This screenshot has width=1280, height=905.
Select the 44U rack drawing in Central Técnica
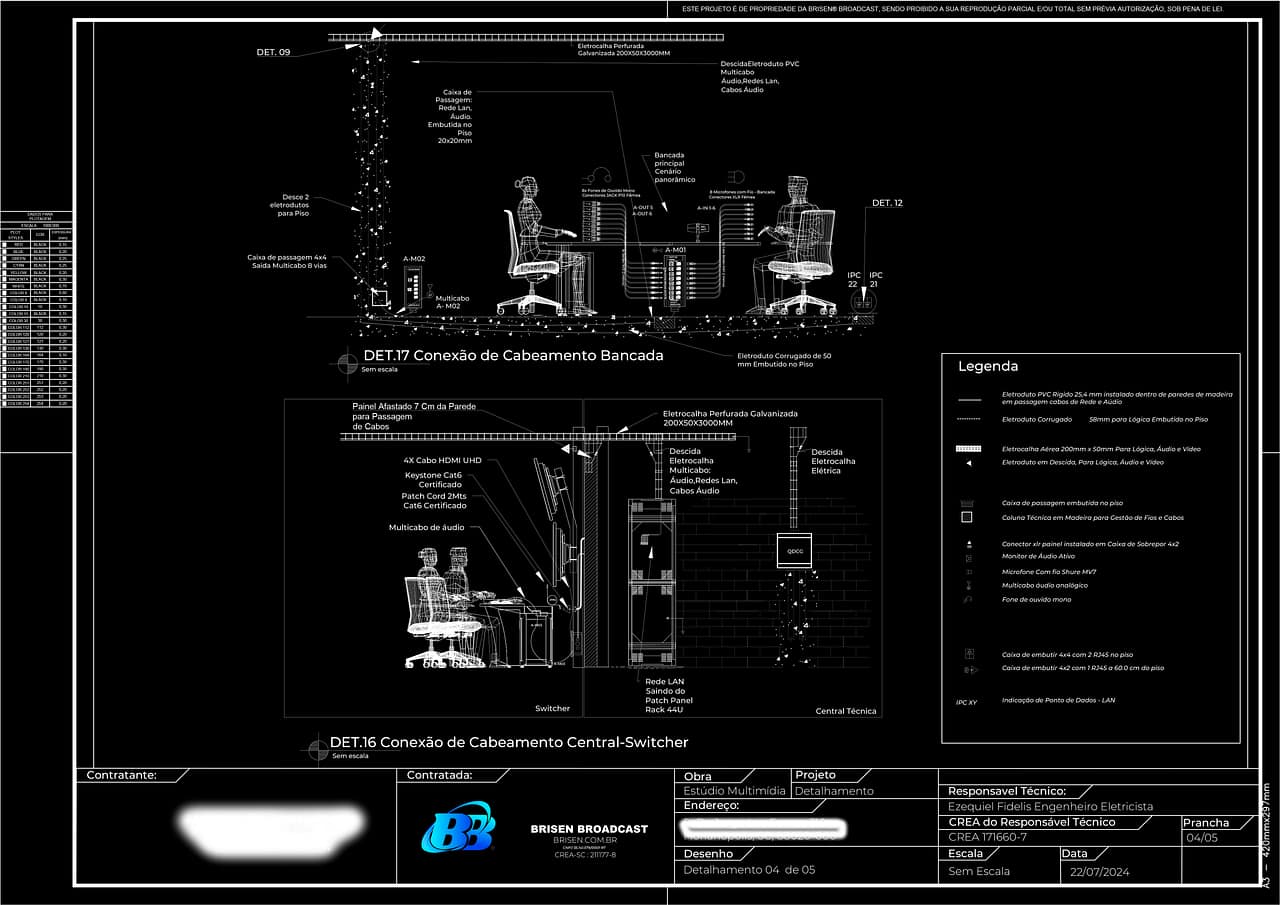[x=652, y=583]
